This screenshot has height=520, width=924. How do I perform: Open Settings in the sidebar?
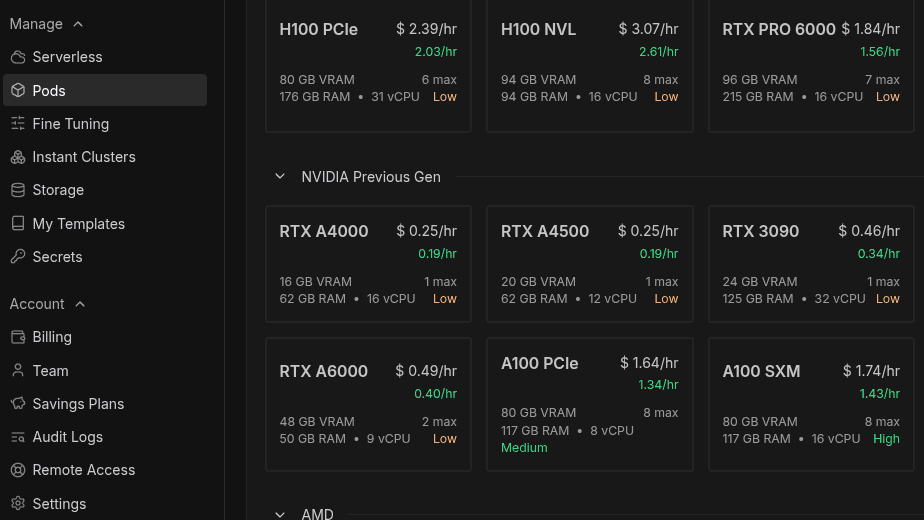tap(105, 503)
